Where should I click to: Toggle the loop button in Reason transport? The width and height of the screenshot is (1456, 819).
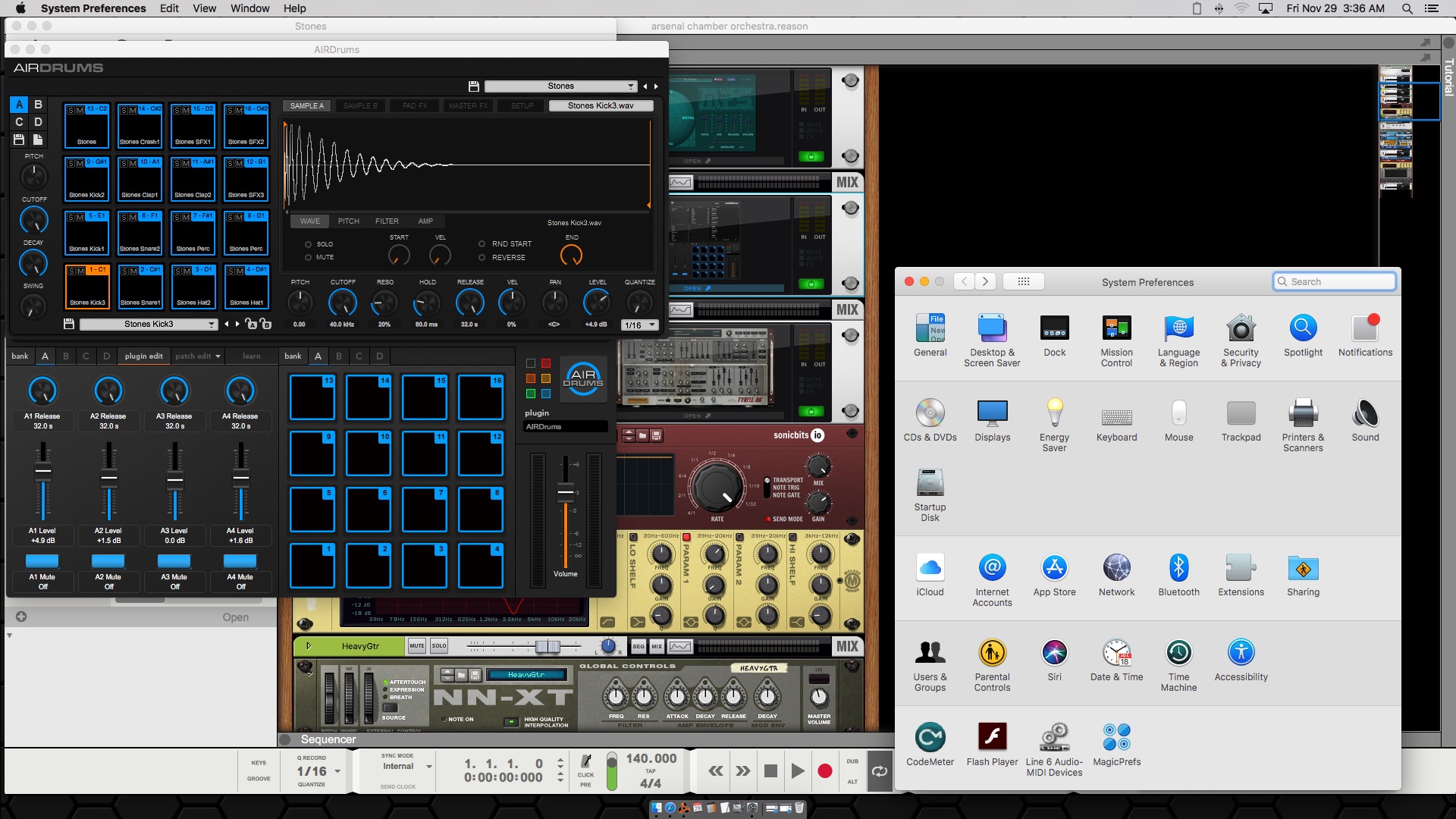click(x=879, y=771)
